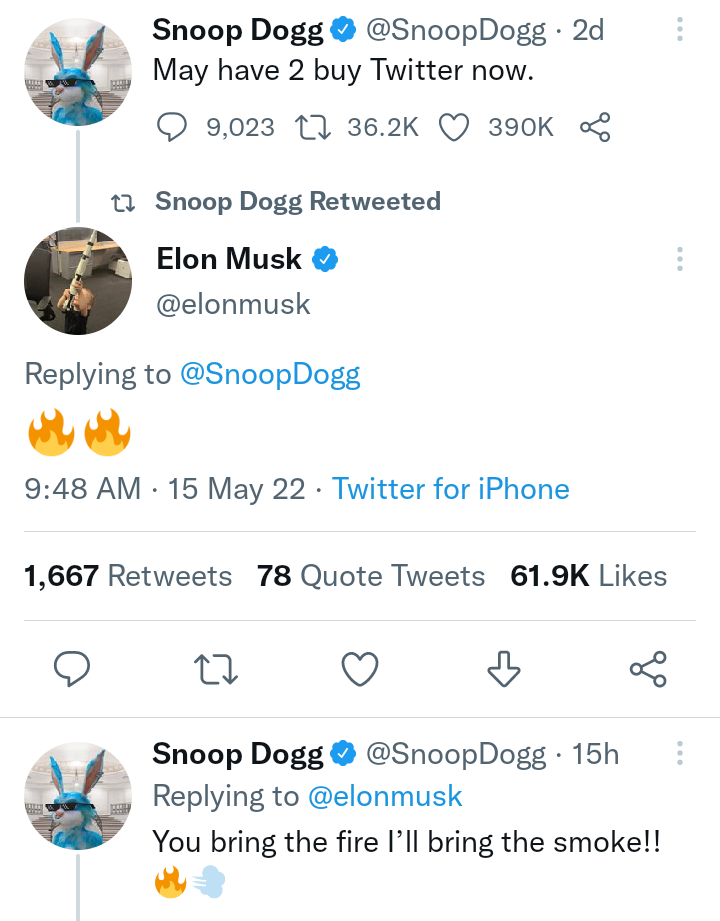Open more options on Snoop Dogg's top tweet
Image resolution: width=720 pixels, height=921 pixels.
click(x=680, y=31)
